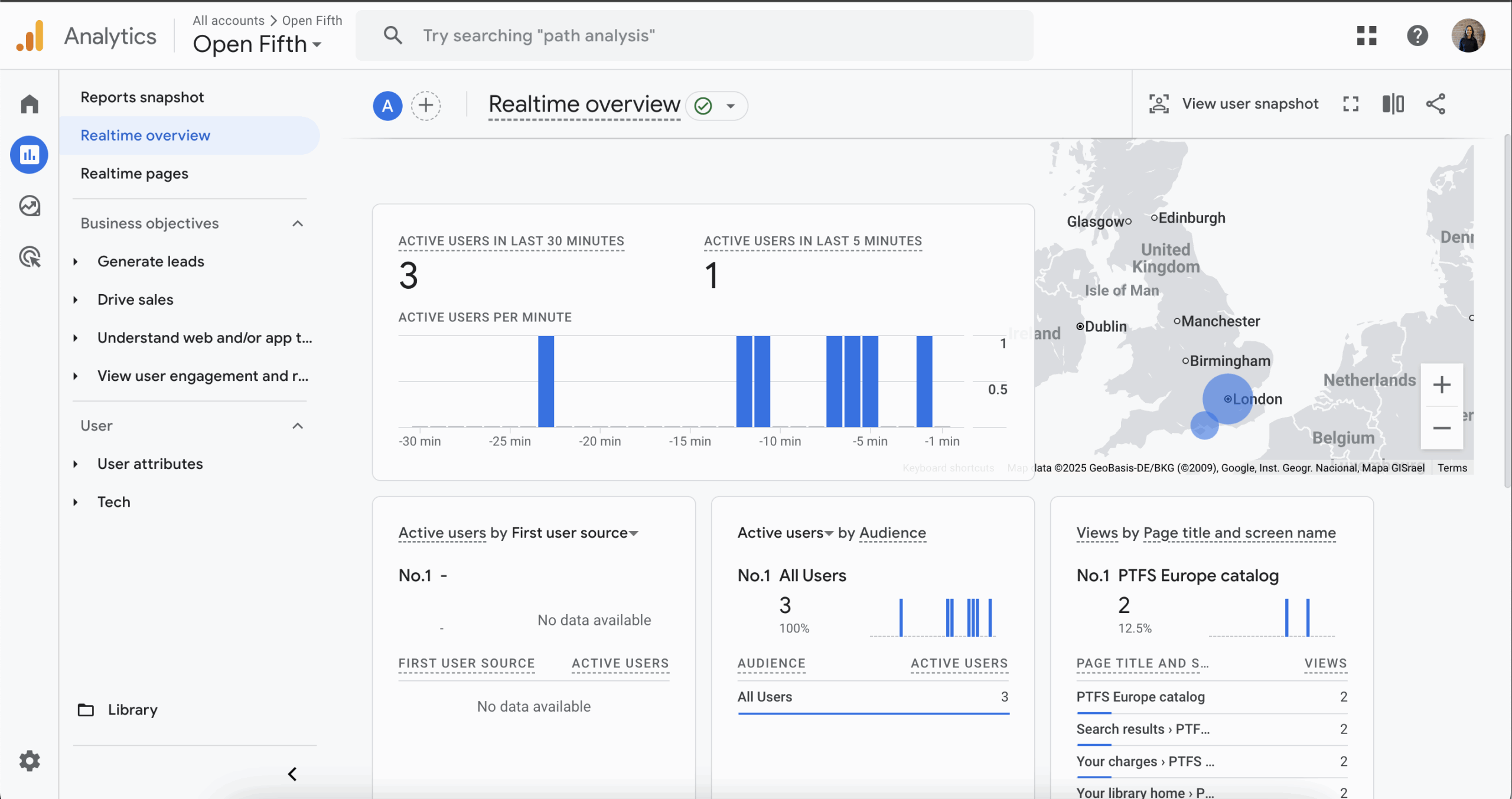Open the Open Fifth property selector dropdown
This screenshot has height=799, width=1512.
click(258, 44)
